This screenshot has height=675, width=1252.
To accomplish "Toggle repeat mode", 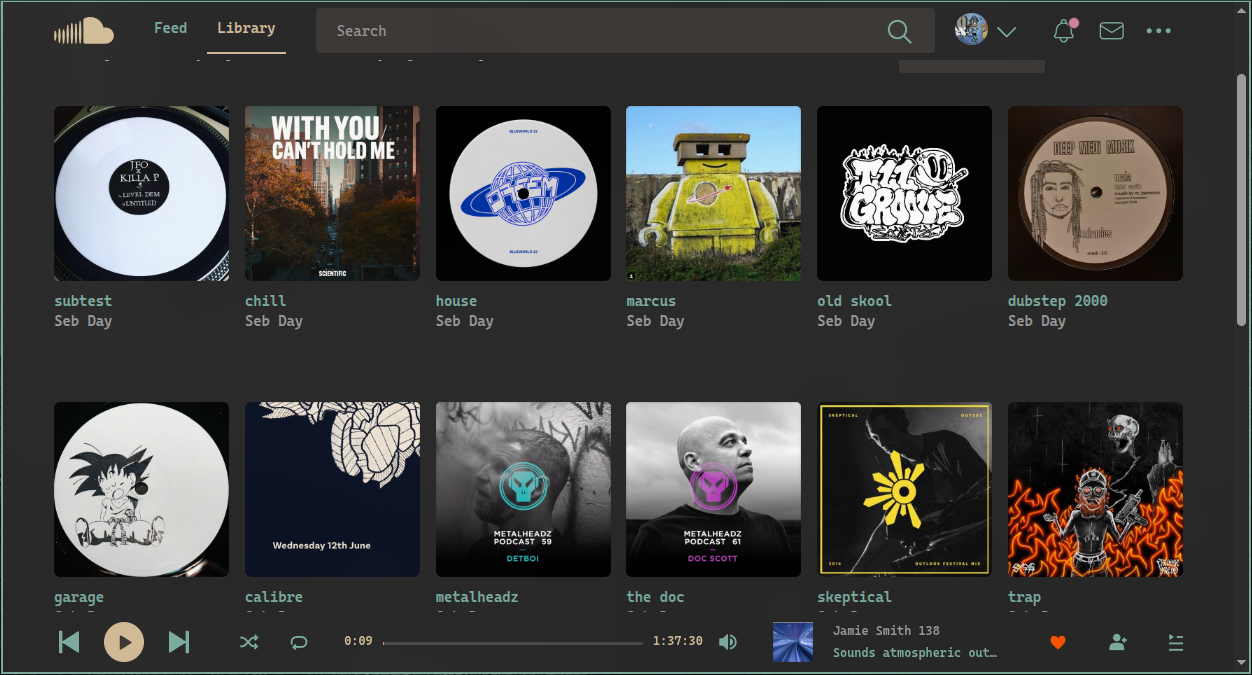I will point(299,643).
